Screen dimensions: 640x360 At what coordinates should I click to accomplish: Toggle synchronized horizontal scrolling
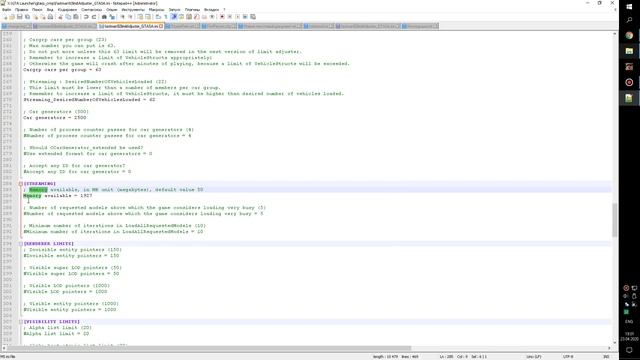[148, 17]
